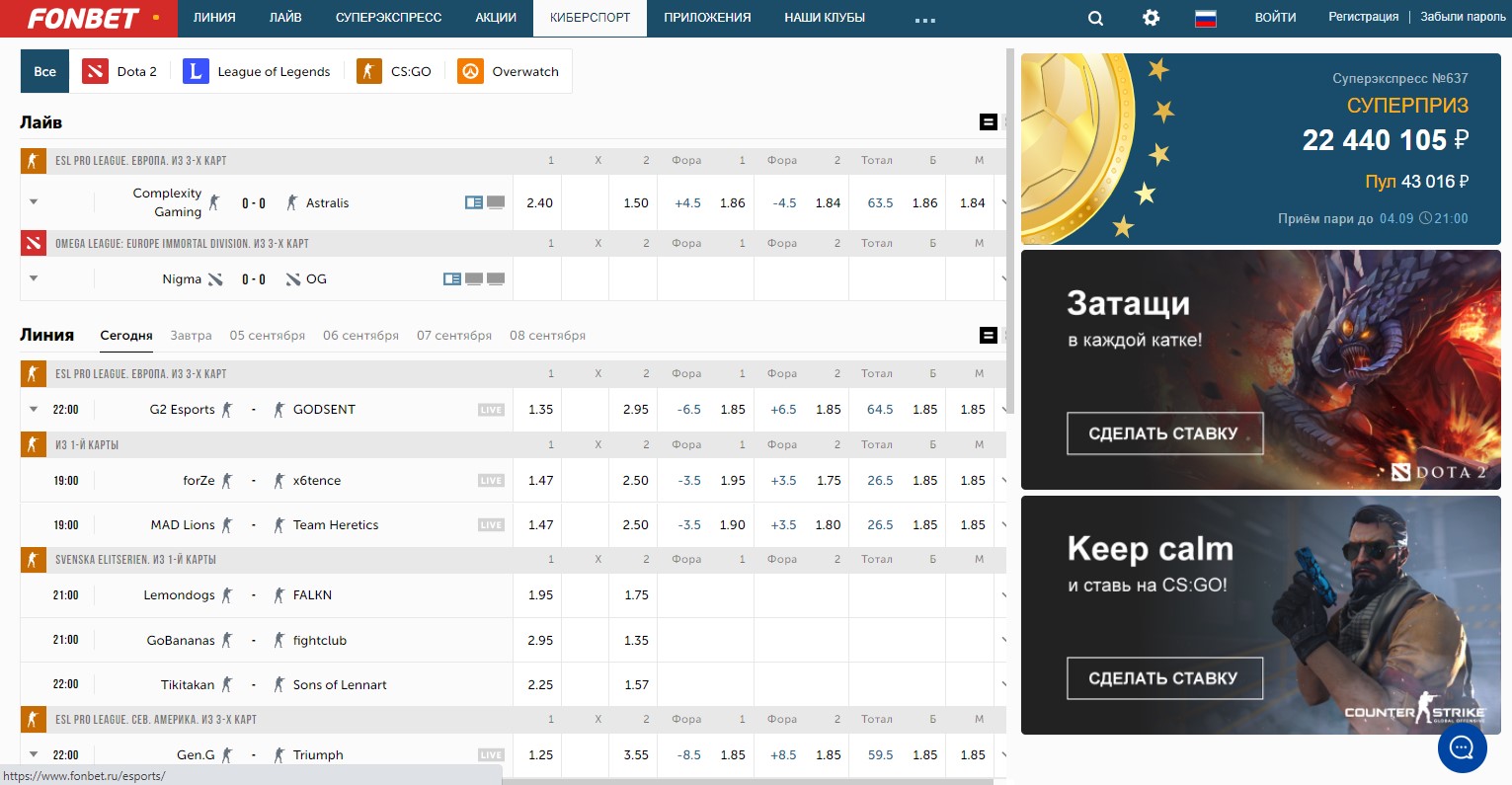Filter matches by Dota 2
The height and width of the screenshot is (785, 1512).
[x=120, y=71]
